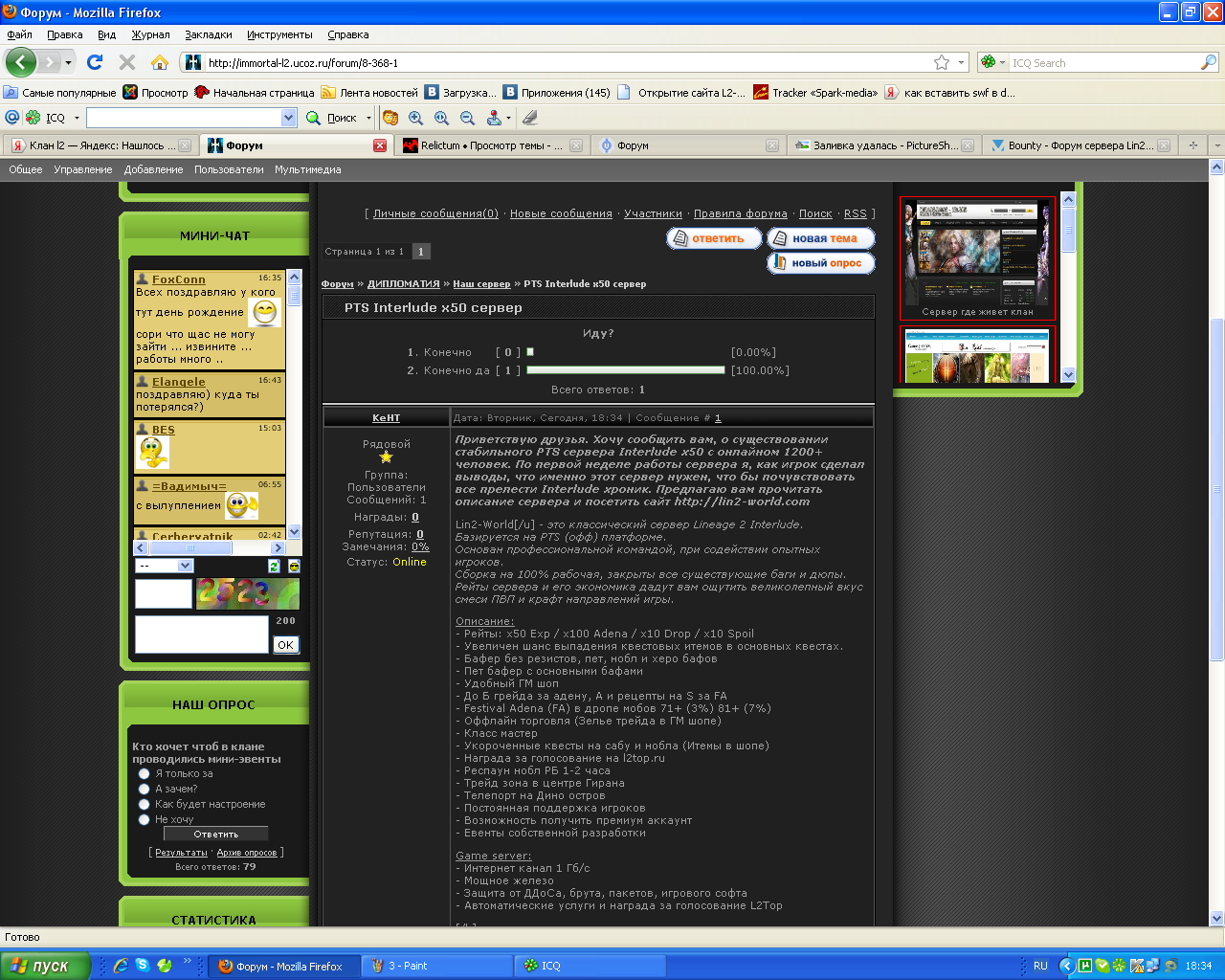1225x980 pixels.
Task: Select poll option 'Как будет настроение'
Action: pos(145,804)
